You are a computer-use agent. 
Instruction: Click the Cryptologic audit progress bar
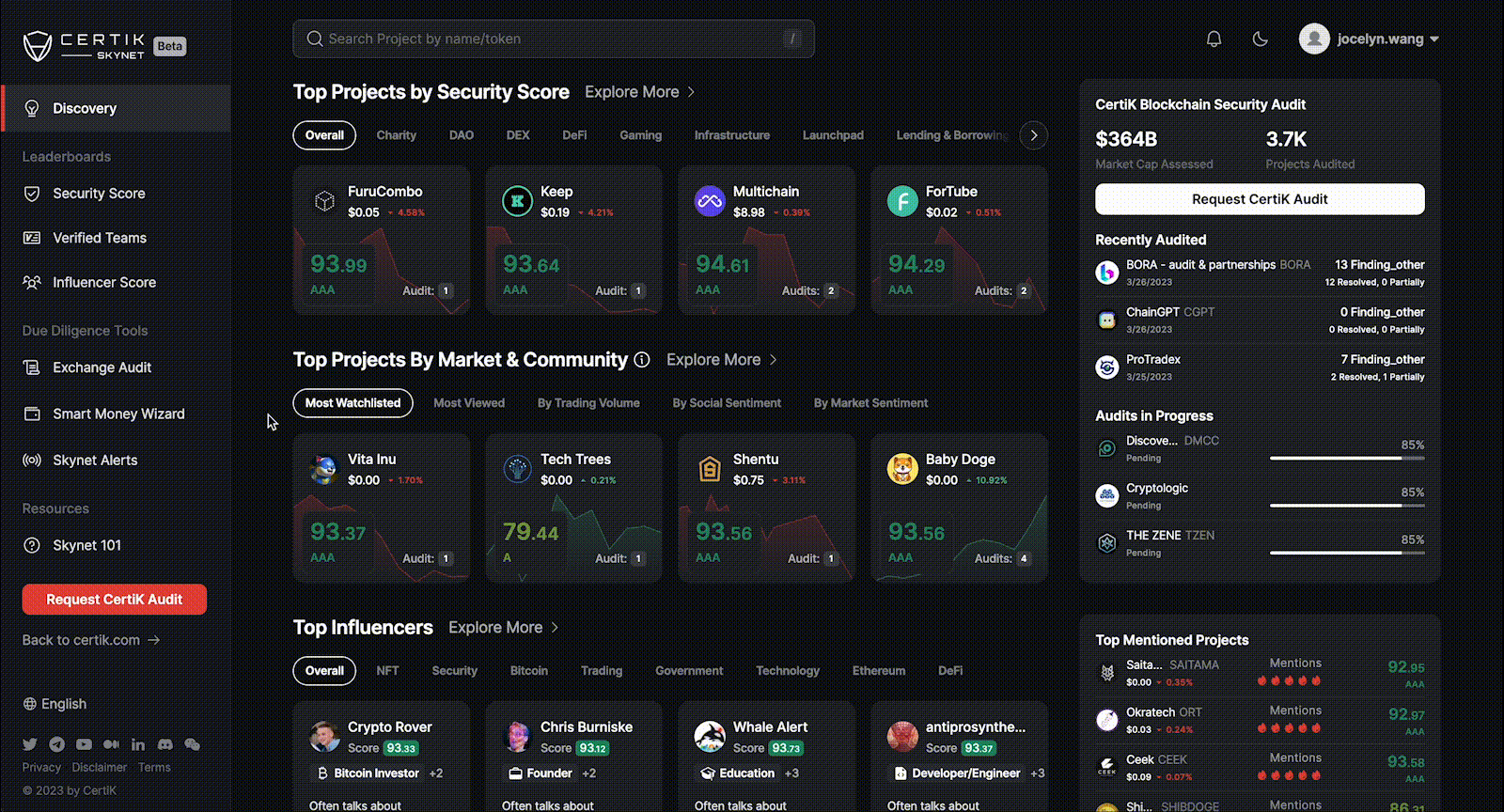pos(1347,506)
